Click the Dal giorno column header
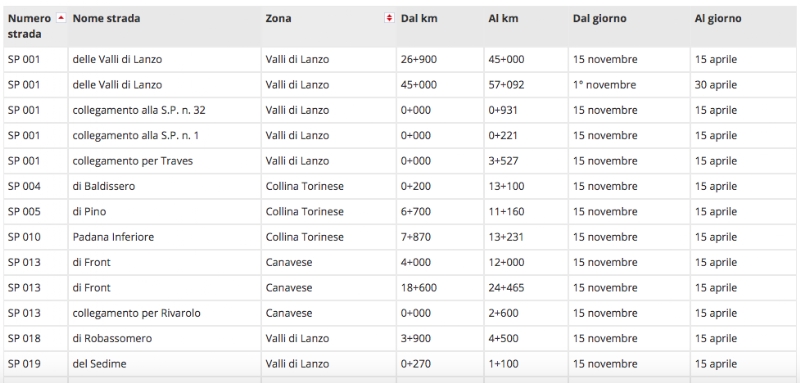800x383 pixels. point(599,18)
